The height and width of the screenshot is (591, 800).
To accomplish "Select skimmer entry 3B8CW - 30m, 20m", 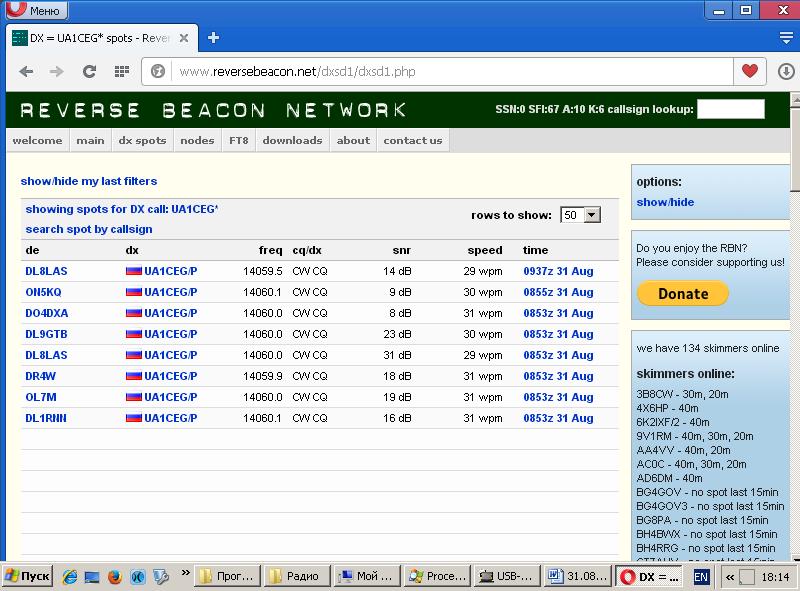I will (682, 394).
